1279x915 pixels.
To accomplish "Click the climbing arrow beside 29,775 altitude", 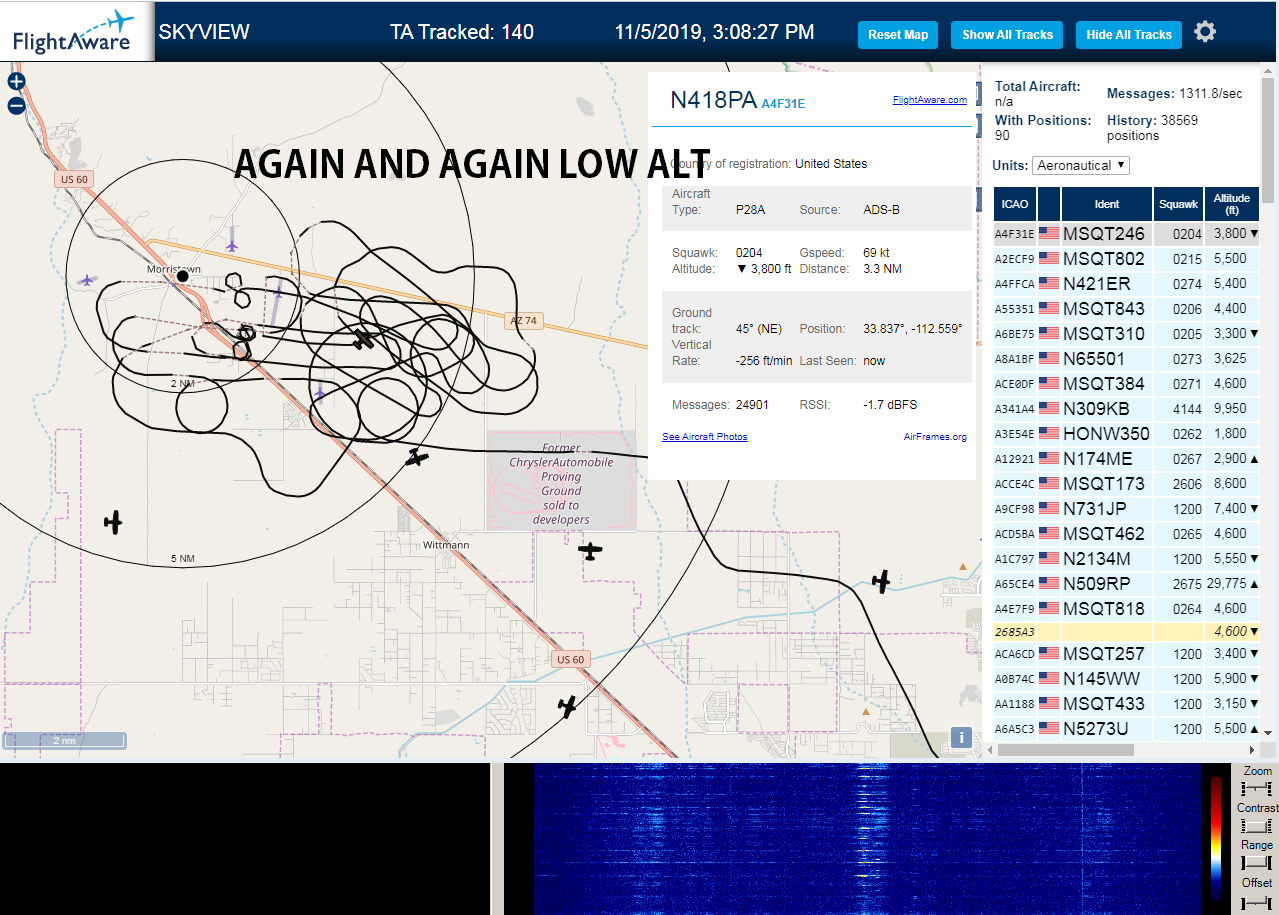I will pos(1255,584).
